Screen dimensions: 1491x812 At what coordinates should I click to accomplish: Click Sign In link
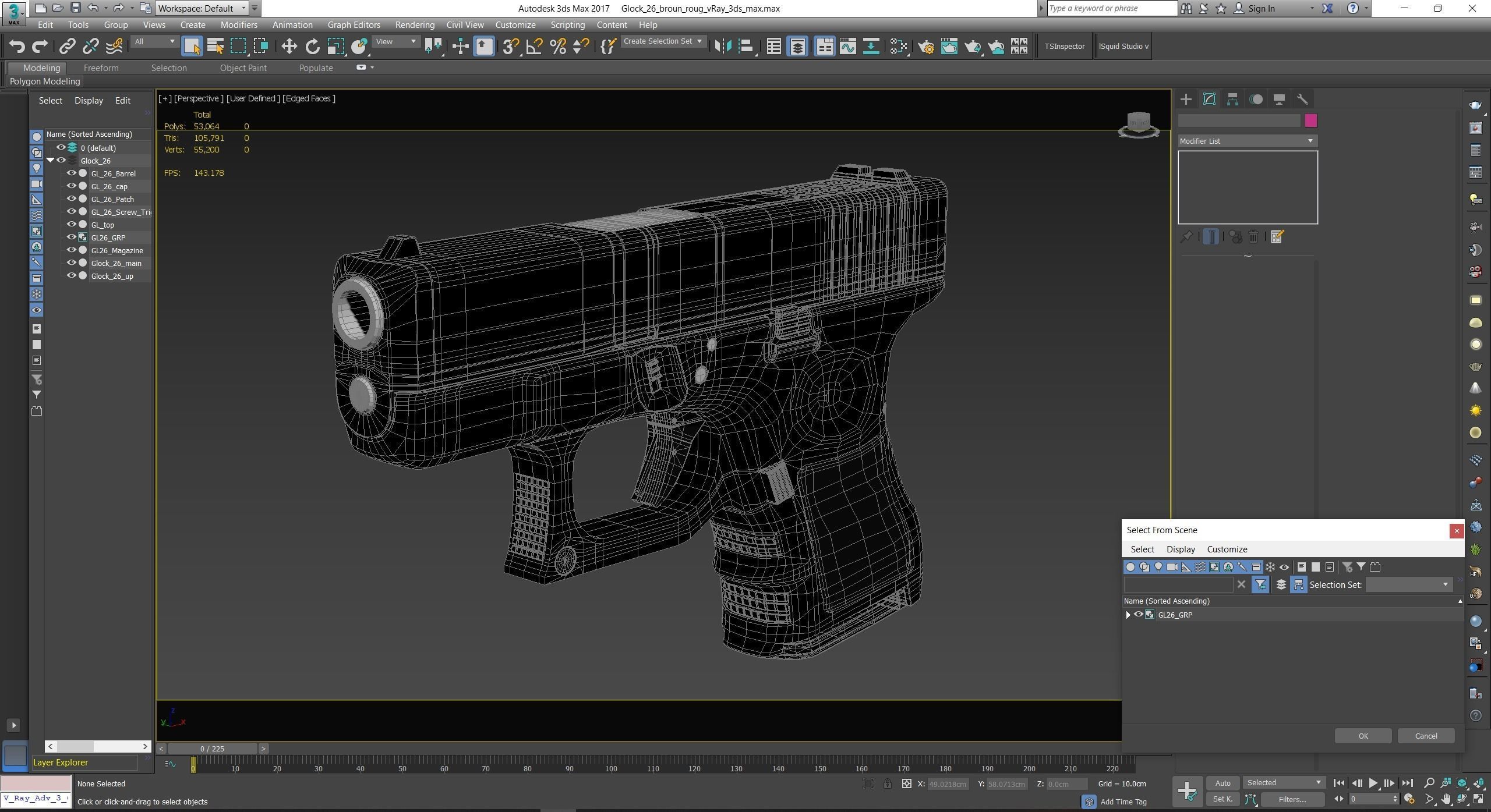[x=1262, y=8]
